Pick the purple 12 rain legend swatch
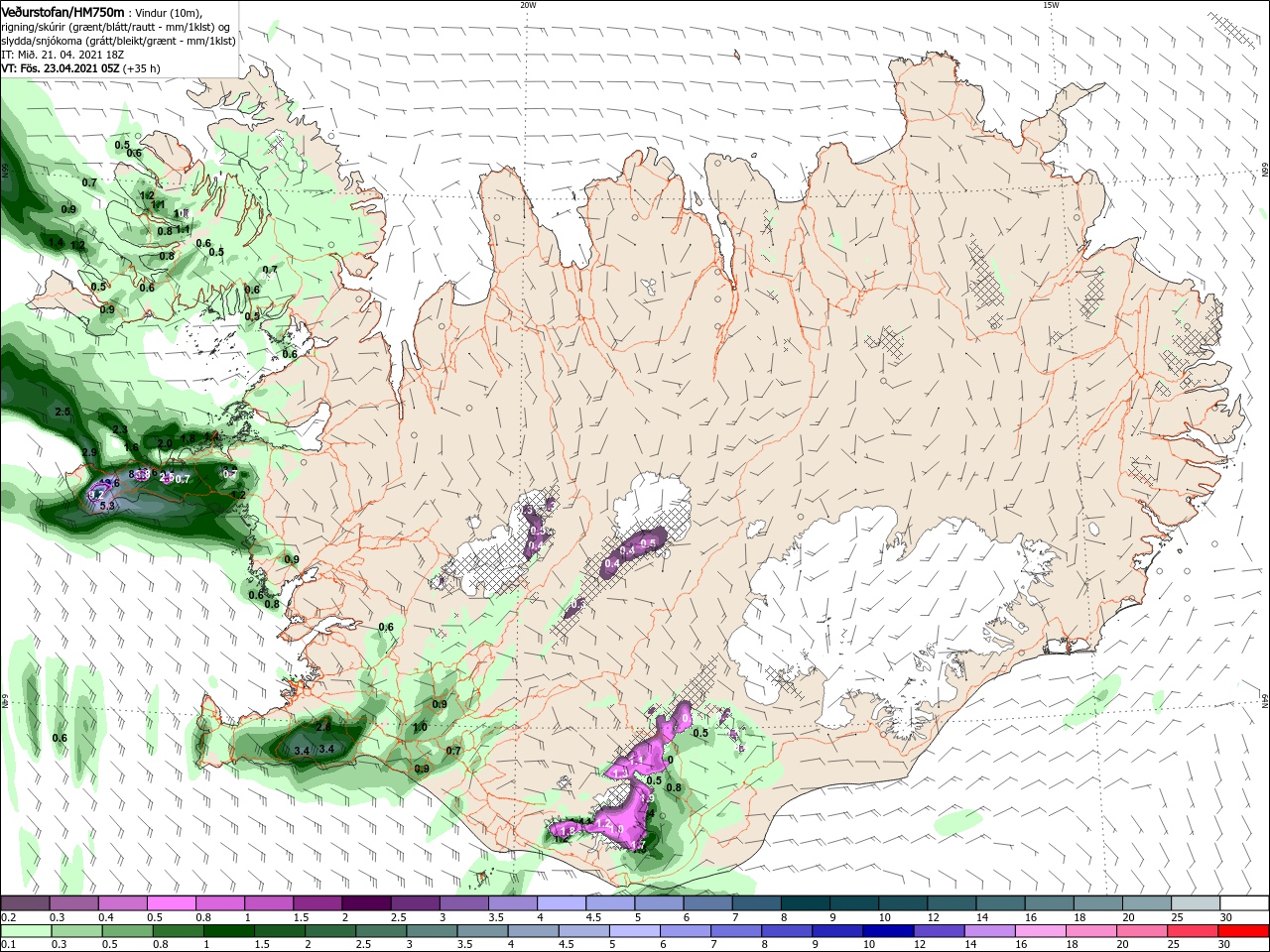Screen dimensions: 1270x952 coord(939,931)
